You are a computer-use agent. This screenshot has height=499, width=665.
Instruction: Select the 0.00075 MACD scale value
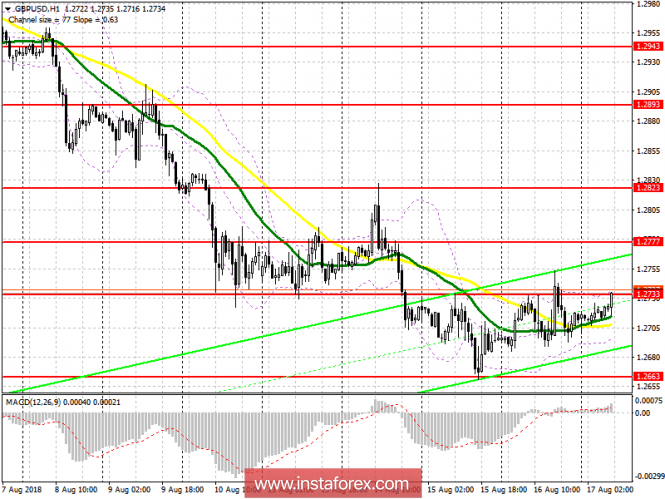click(648, 401)
